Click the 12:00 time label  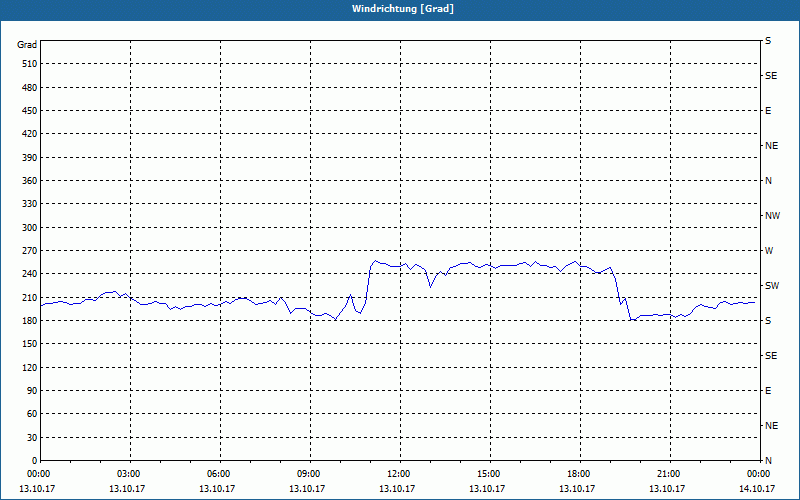398,474
